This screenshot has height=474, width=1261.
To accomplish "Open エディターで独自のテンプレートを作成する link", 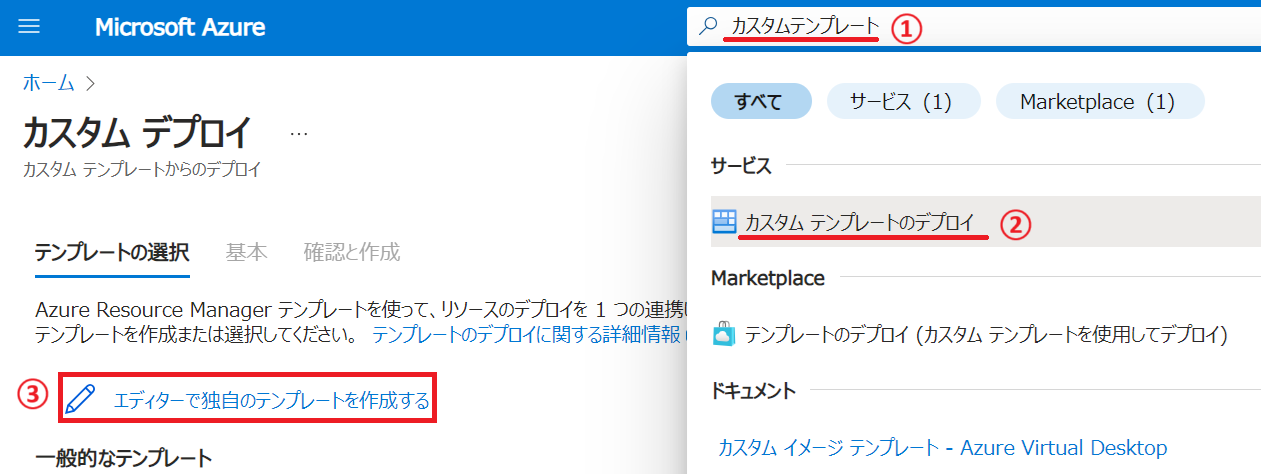I will click(272, 401).
